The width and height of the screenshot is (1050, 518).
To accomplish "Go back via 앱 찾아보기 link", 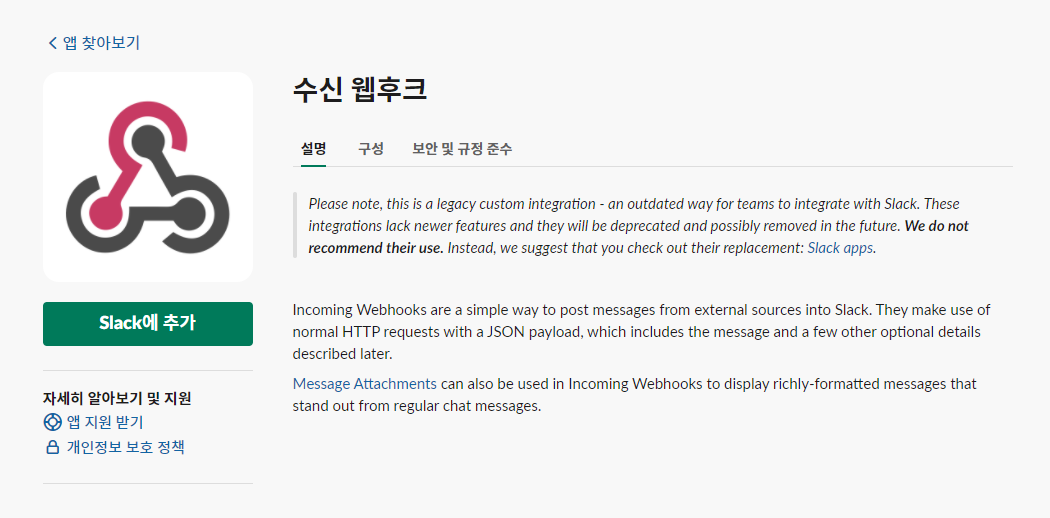I will (101, 43).
